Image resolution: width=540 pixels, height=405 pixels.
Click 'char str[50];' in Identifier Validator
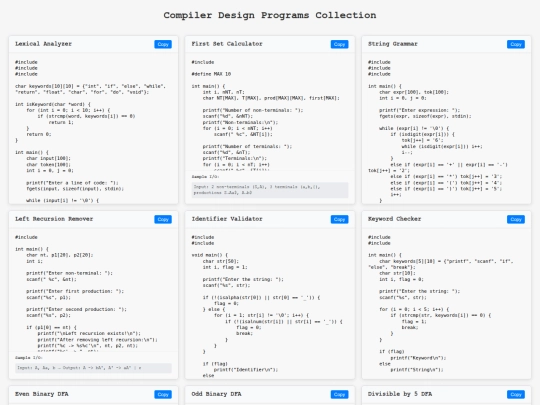(221, 261)
